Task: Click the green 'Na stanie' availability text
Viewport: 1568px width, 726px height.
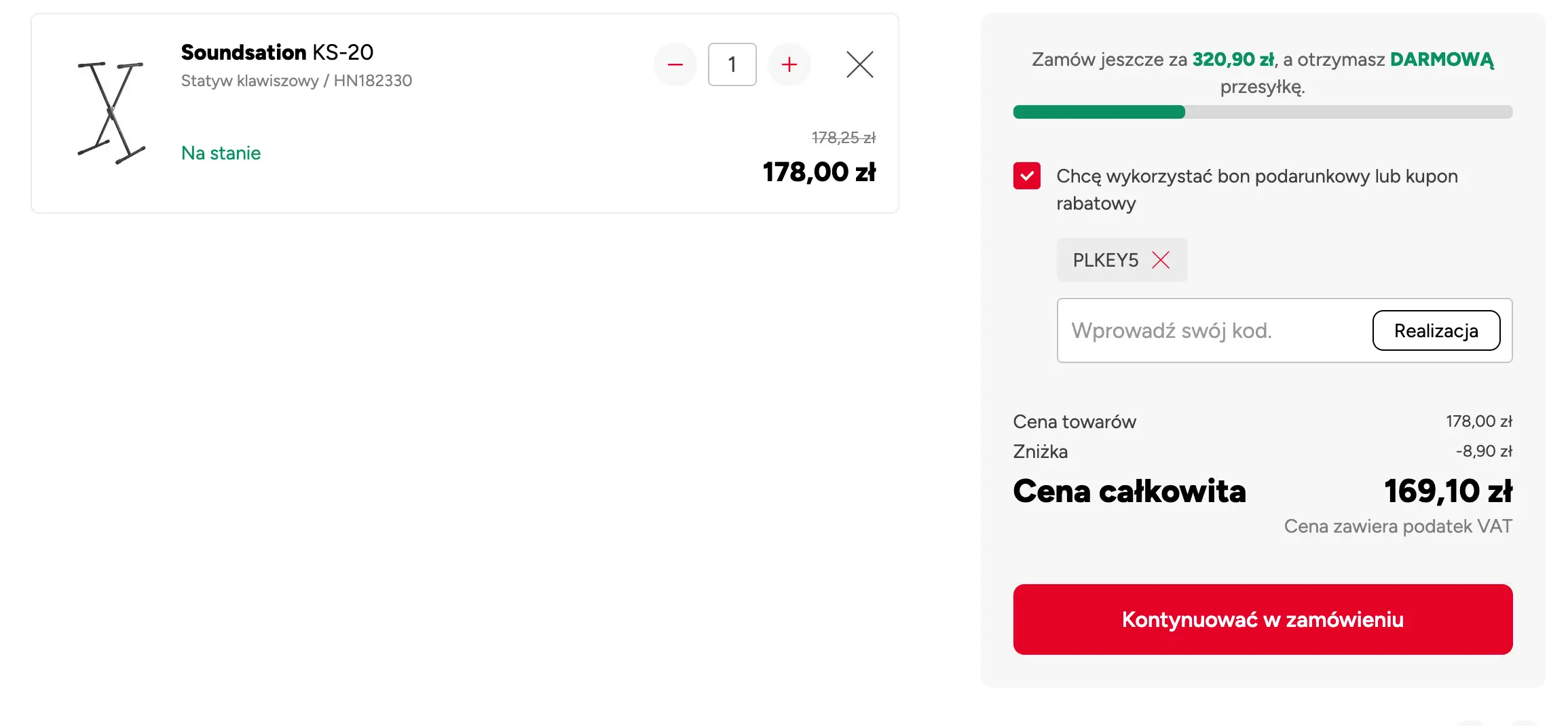Action: click(x=221, y=153)
